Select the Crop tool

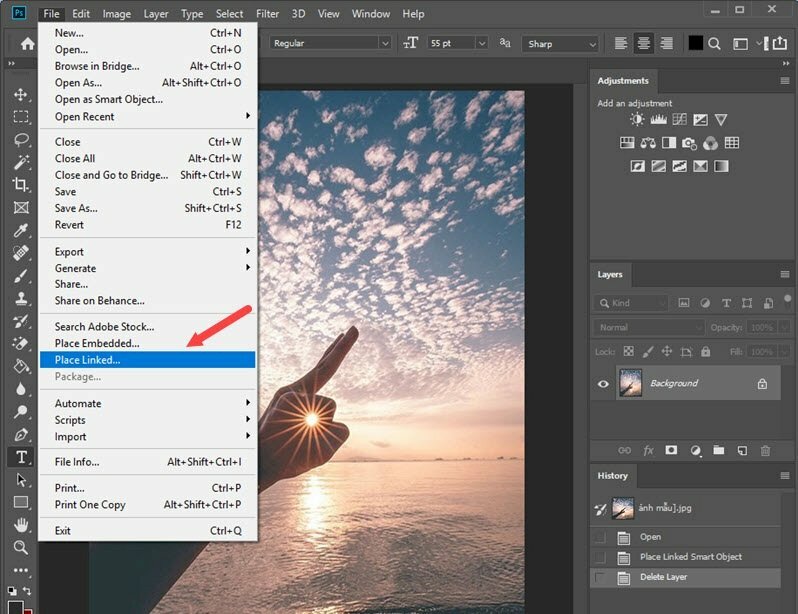coord(20,184)
